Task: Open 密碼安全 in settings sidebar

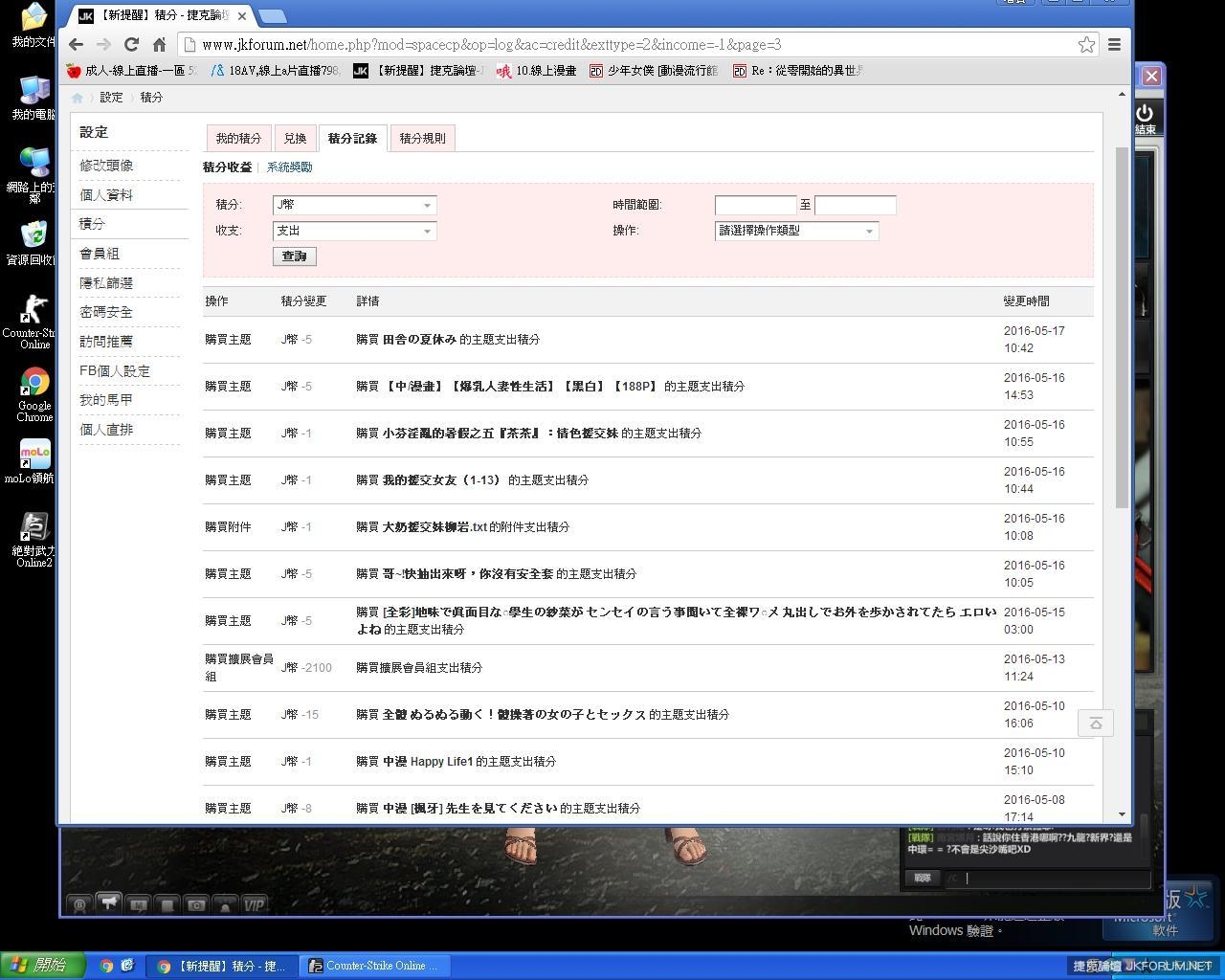Action: [x=106, y=312]
